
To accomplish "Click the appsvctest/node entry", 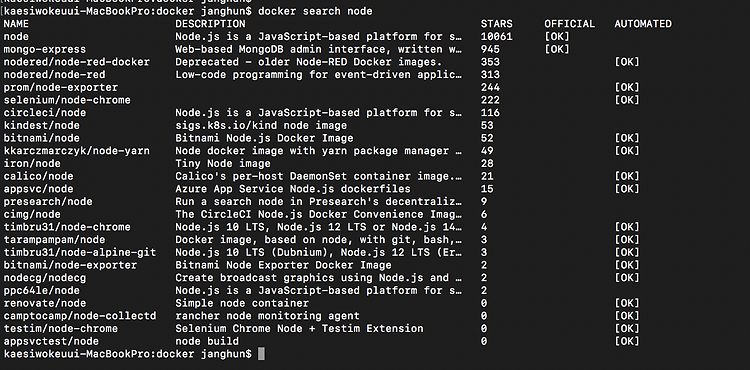I will (x=51, y=341).
